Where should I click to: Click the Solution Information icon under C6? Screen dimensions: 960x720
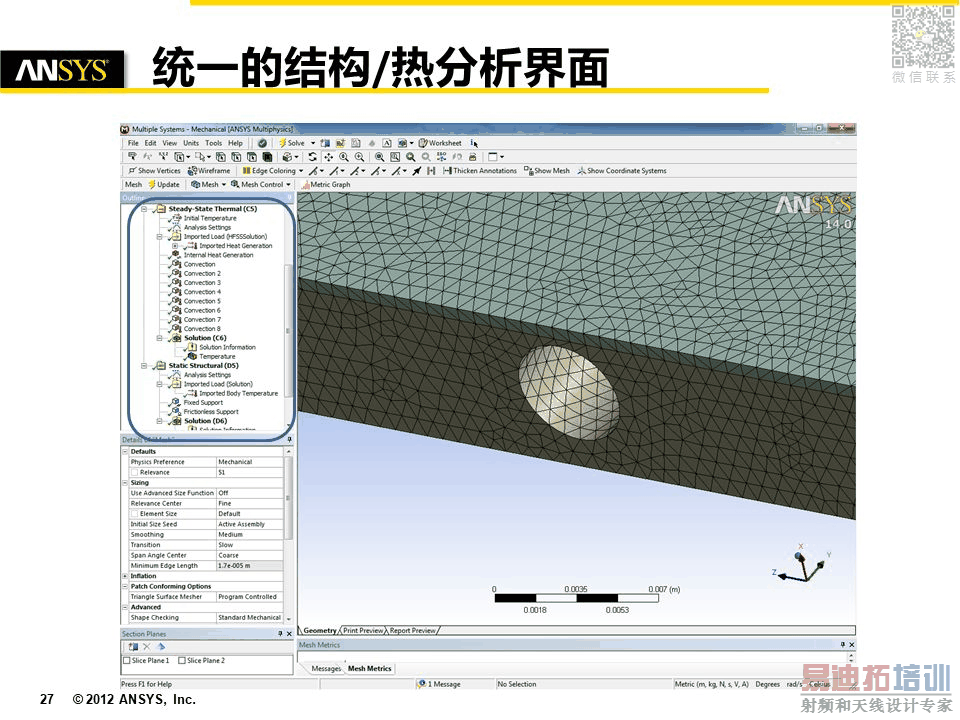pyautogui.click(x=191, y=347)
